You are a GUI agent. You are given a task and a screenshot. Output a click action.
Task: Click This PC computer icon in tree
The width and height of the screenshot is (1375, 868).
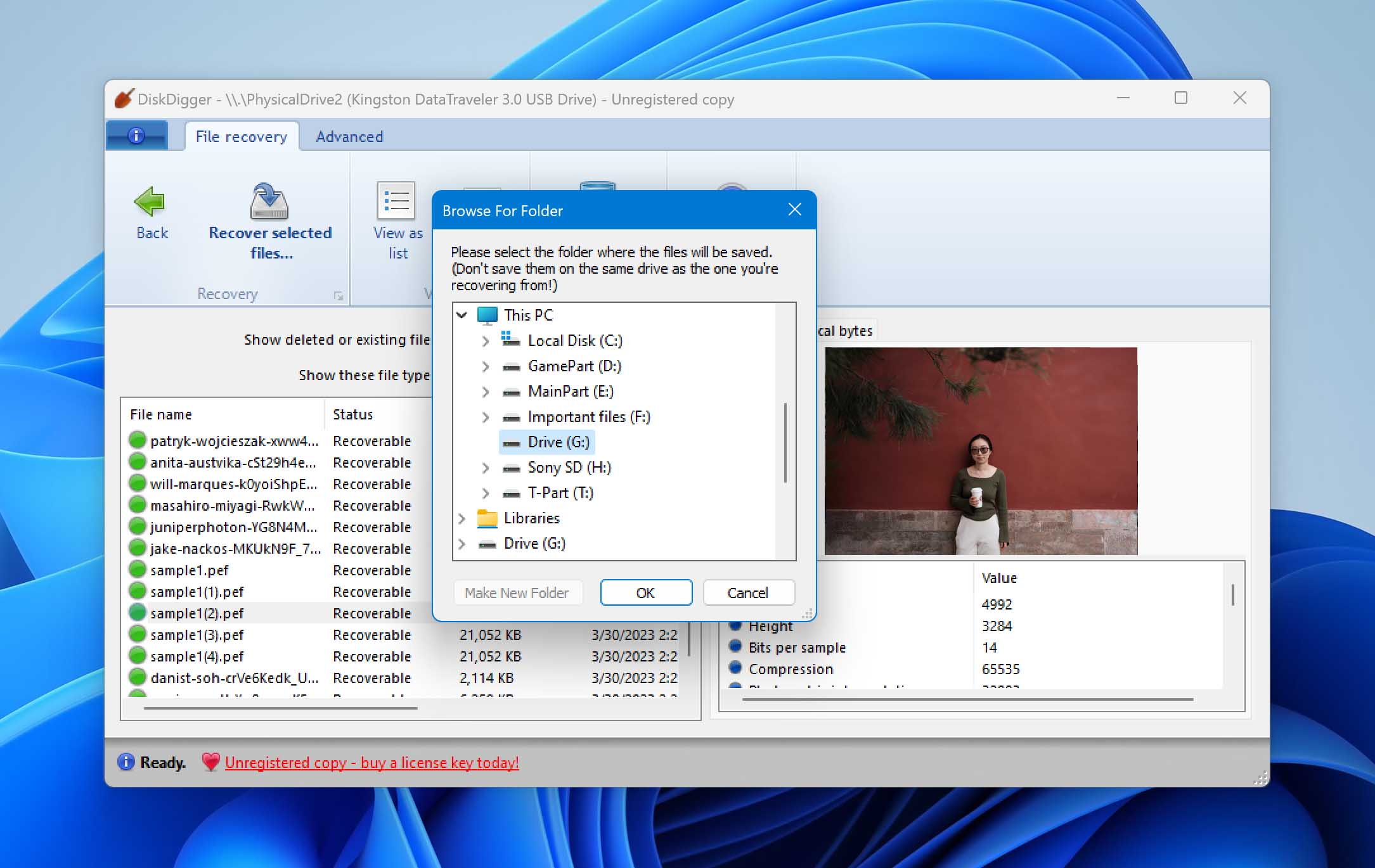tap(487, 315)
